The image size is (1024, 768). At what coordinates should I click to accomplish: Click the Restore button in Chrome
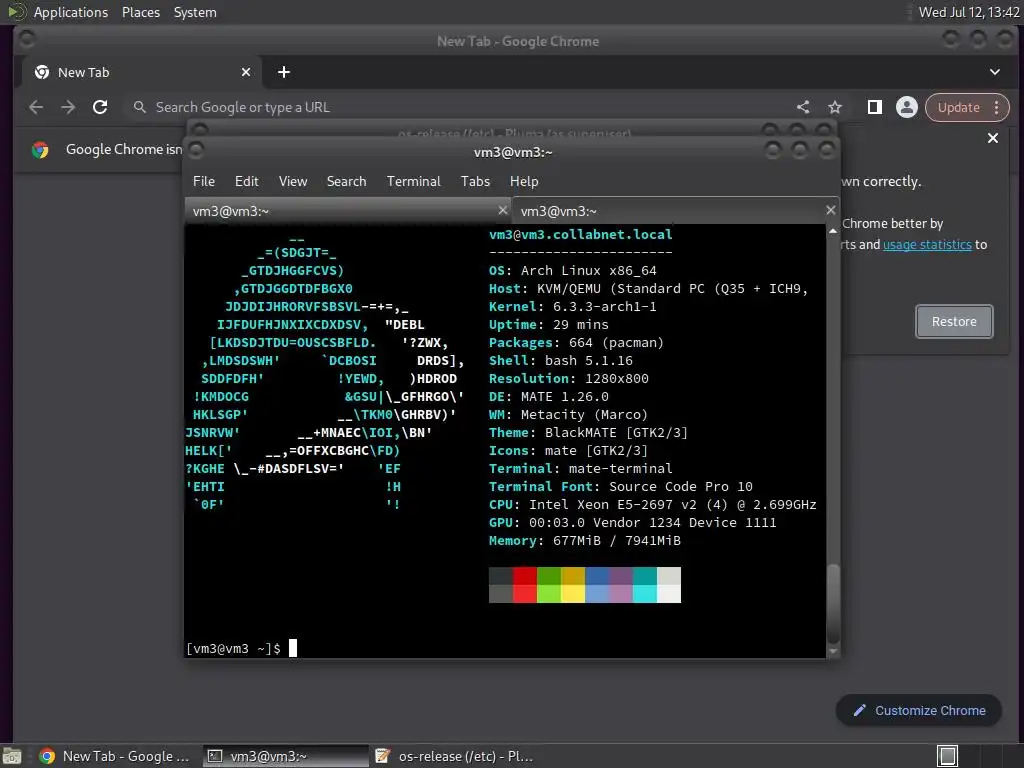[x=954, y=321]
